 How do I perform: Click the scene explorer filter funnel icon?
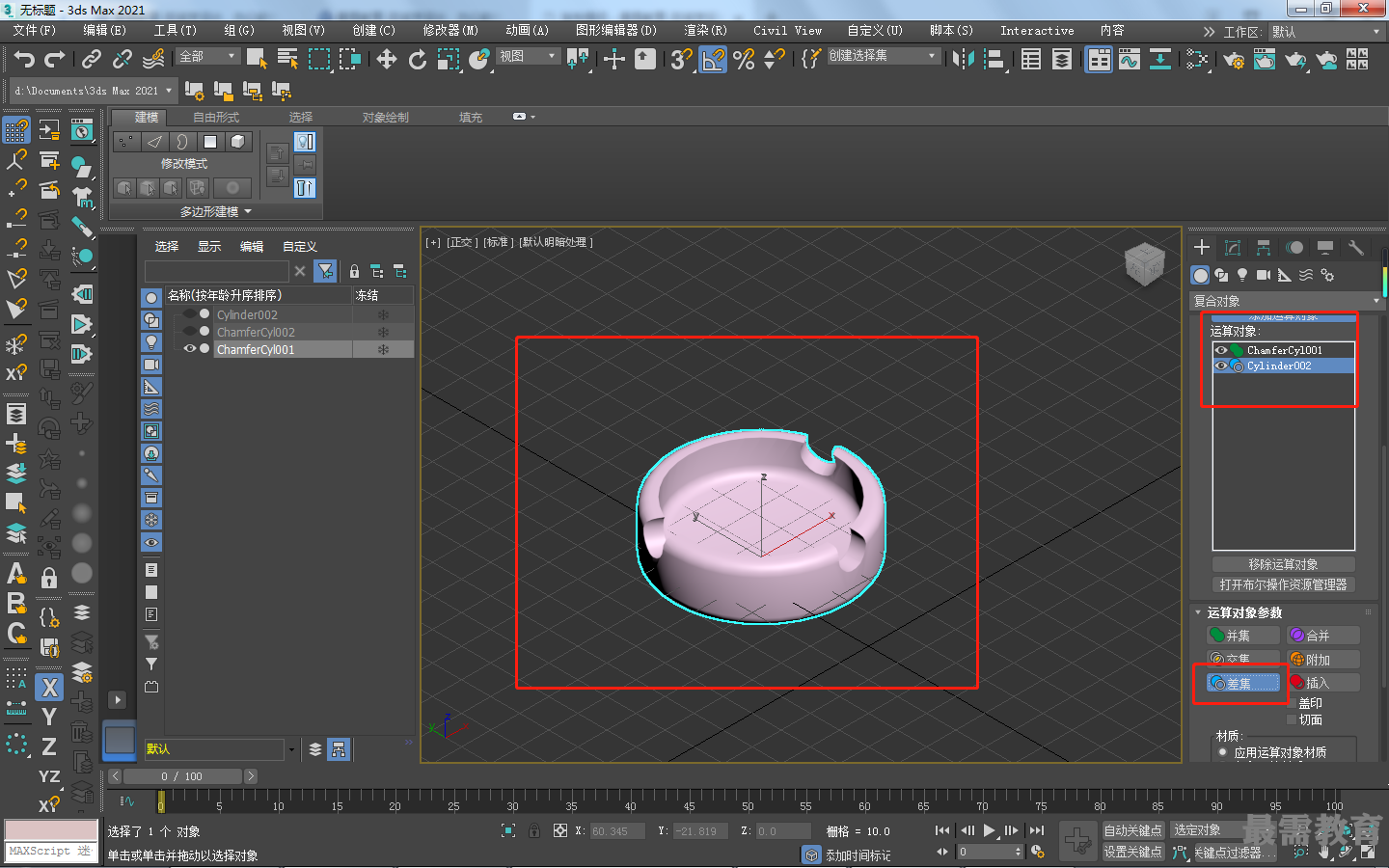coord(326,272)
